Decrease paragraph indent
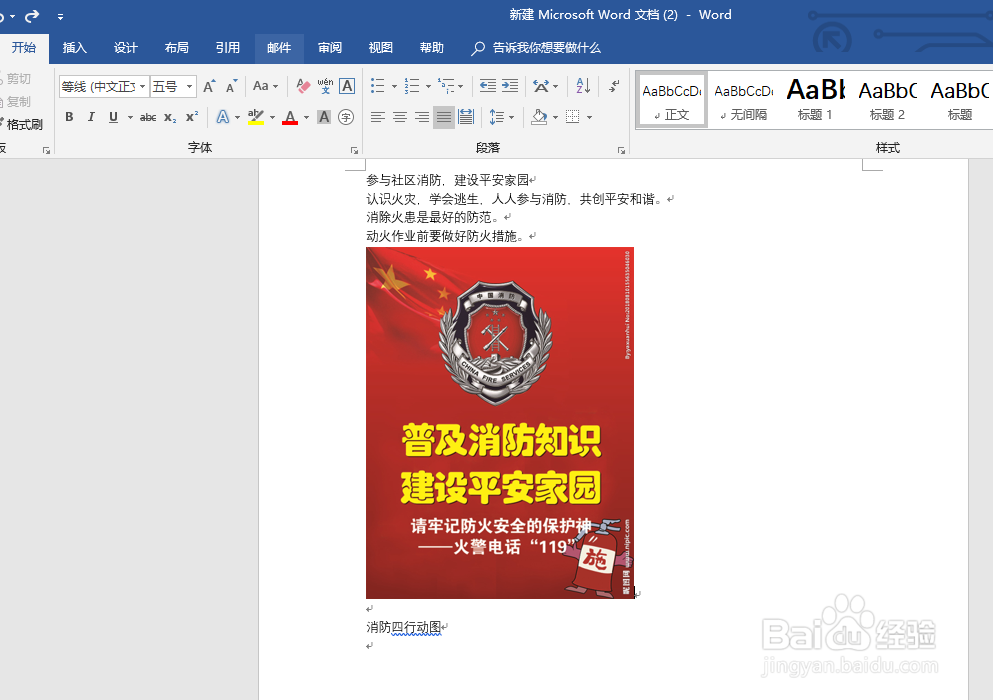993x700 pixels. coord(488,86)
